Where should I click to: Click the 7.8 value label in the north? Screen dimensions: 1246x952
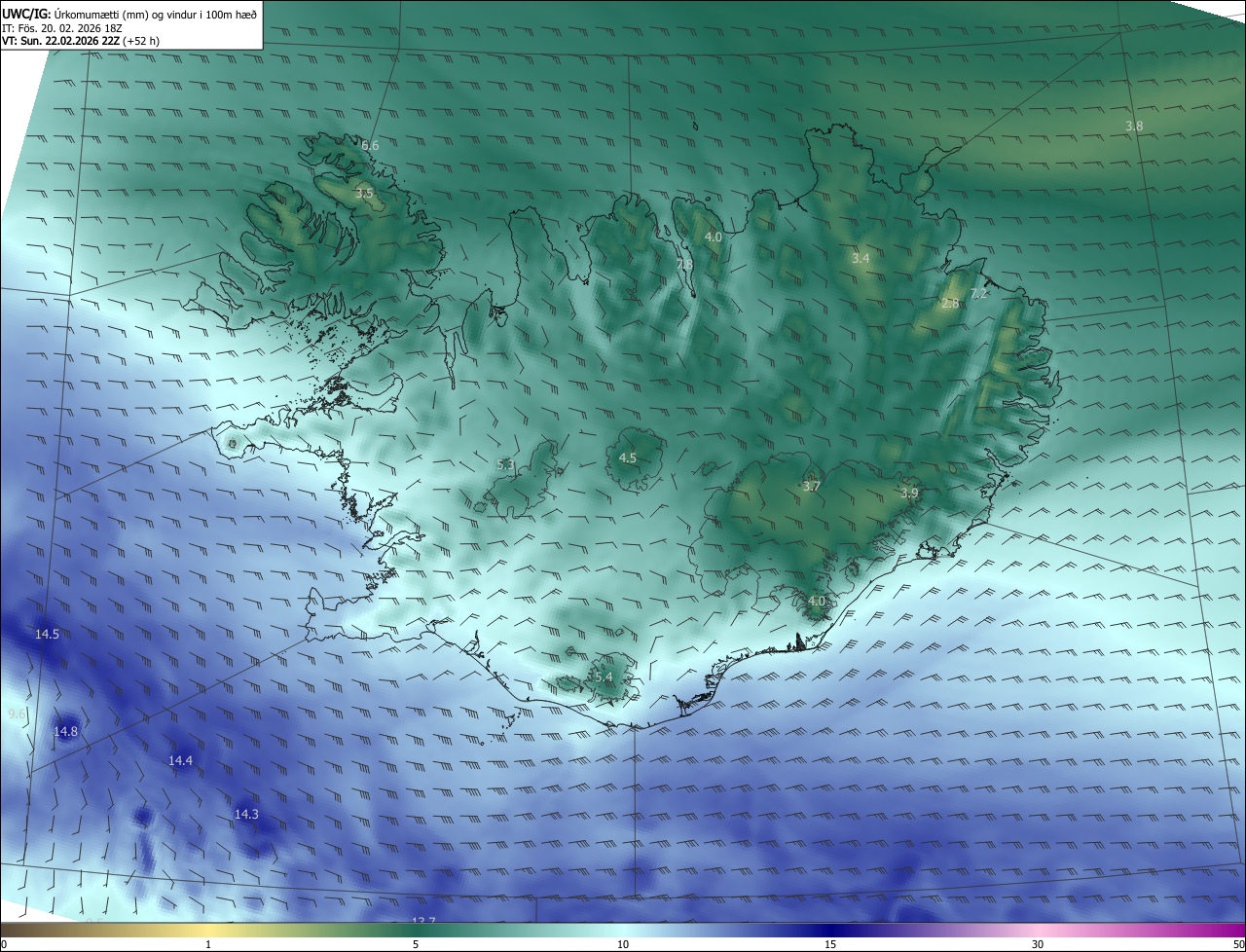[684, 264]
